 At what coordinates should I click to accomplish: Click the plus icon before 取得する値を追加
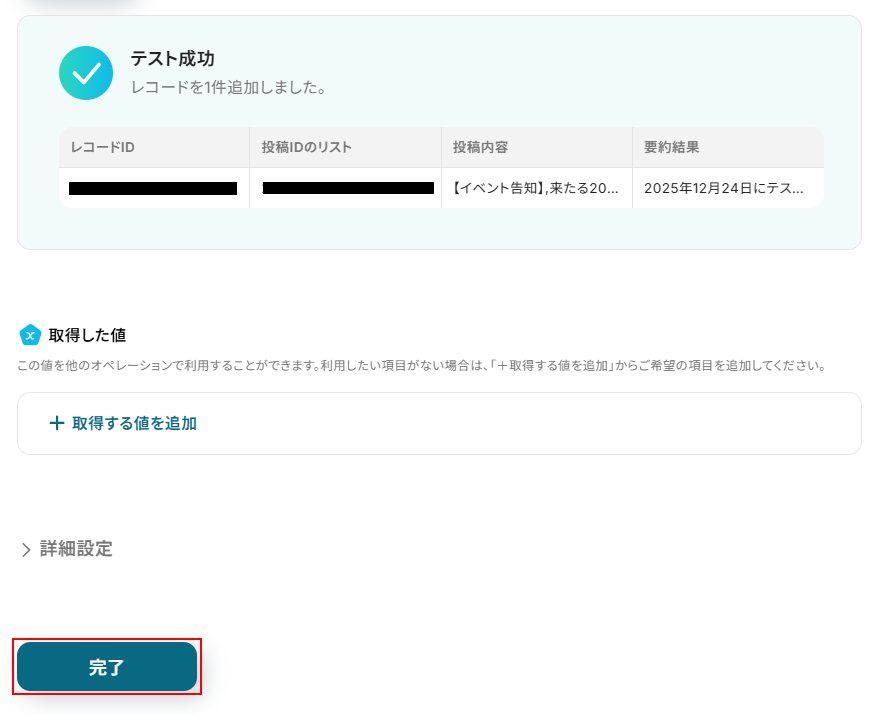[57, 423]
